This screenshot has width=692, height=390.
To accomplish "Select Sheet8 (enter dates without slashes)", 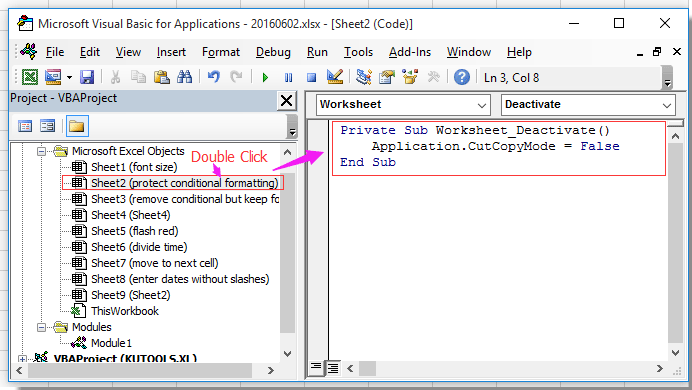I will pyautogui.click(x=180, y=279).
